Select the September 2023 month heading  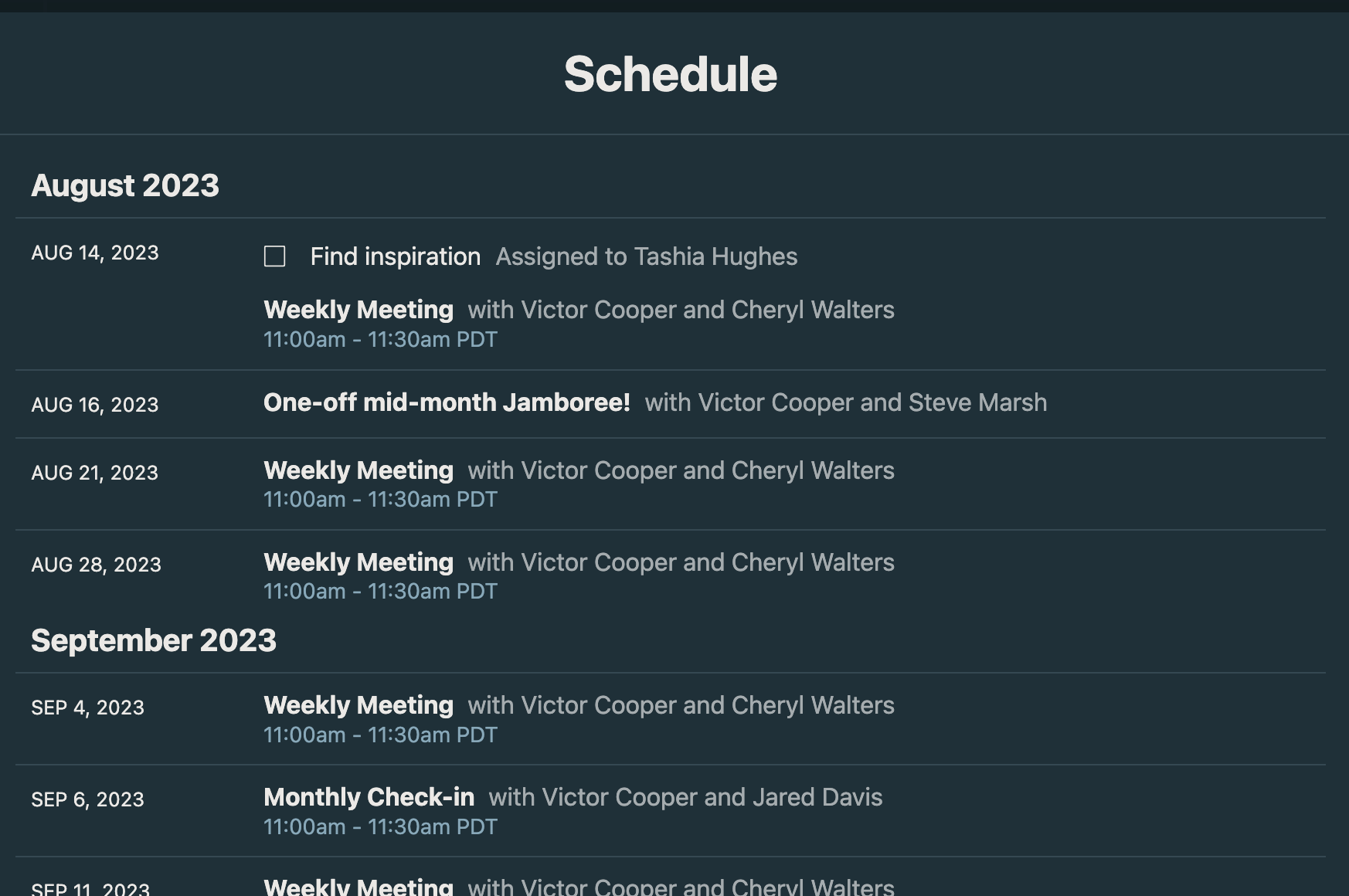154,640
